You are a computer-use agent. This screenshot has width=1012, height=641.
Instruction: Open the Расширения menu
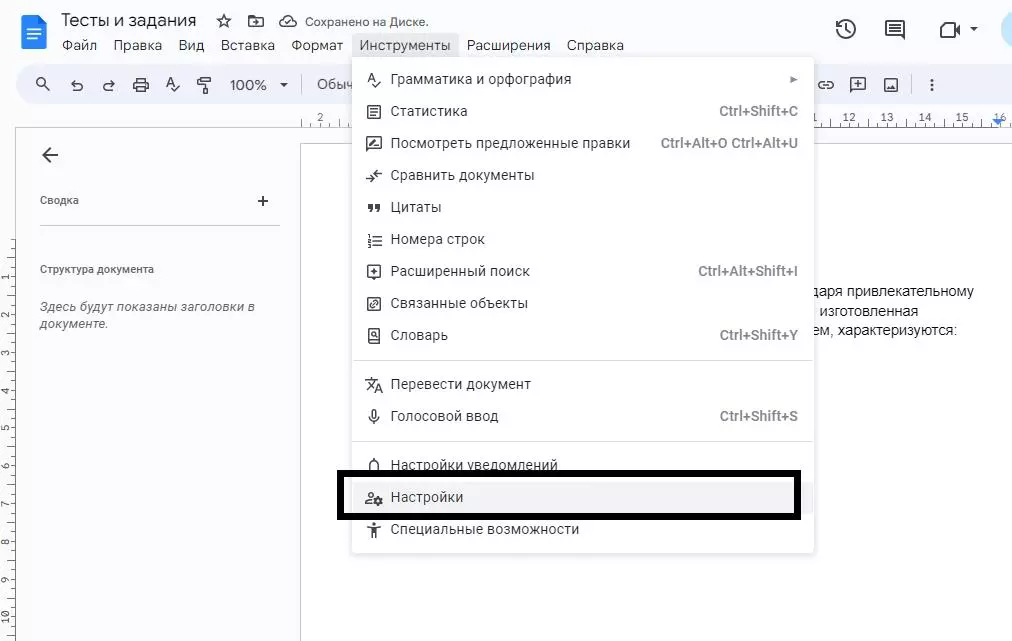click(509, 45)
